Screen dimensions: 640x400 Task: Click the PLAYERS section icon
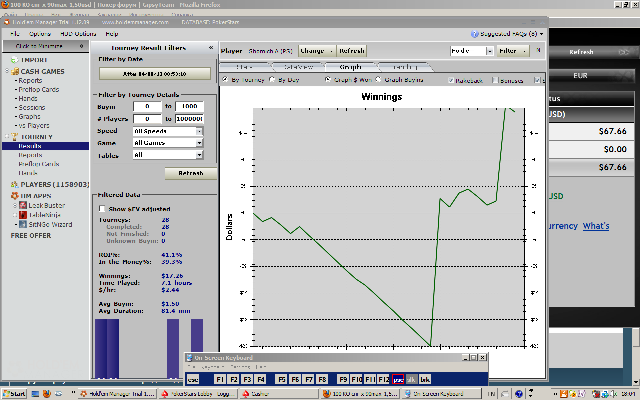[x=14, y=184]
